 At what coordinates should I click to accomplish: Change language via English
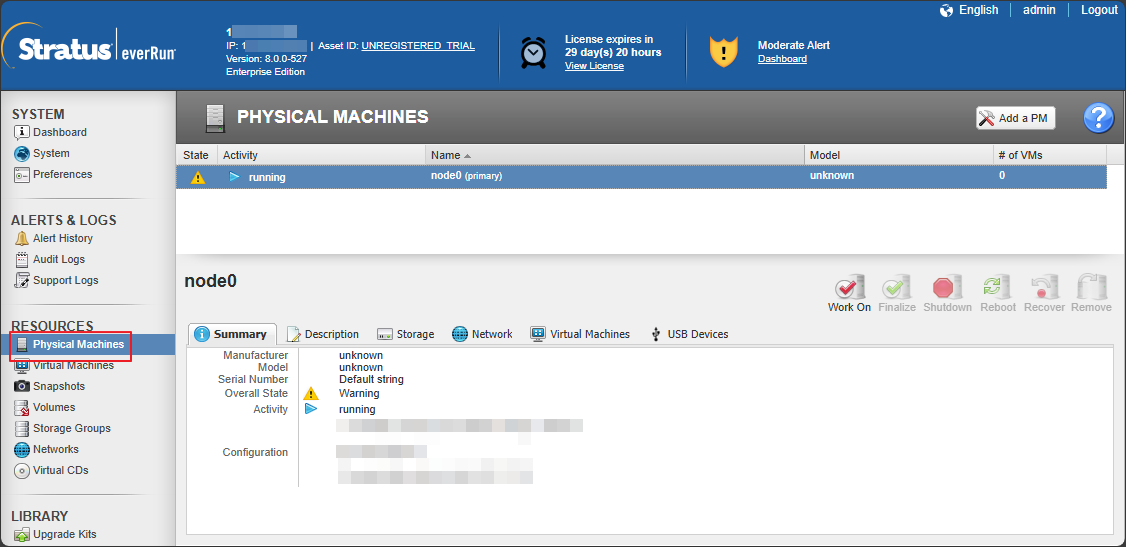point(978,10)
